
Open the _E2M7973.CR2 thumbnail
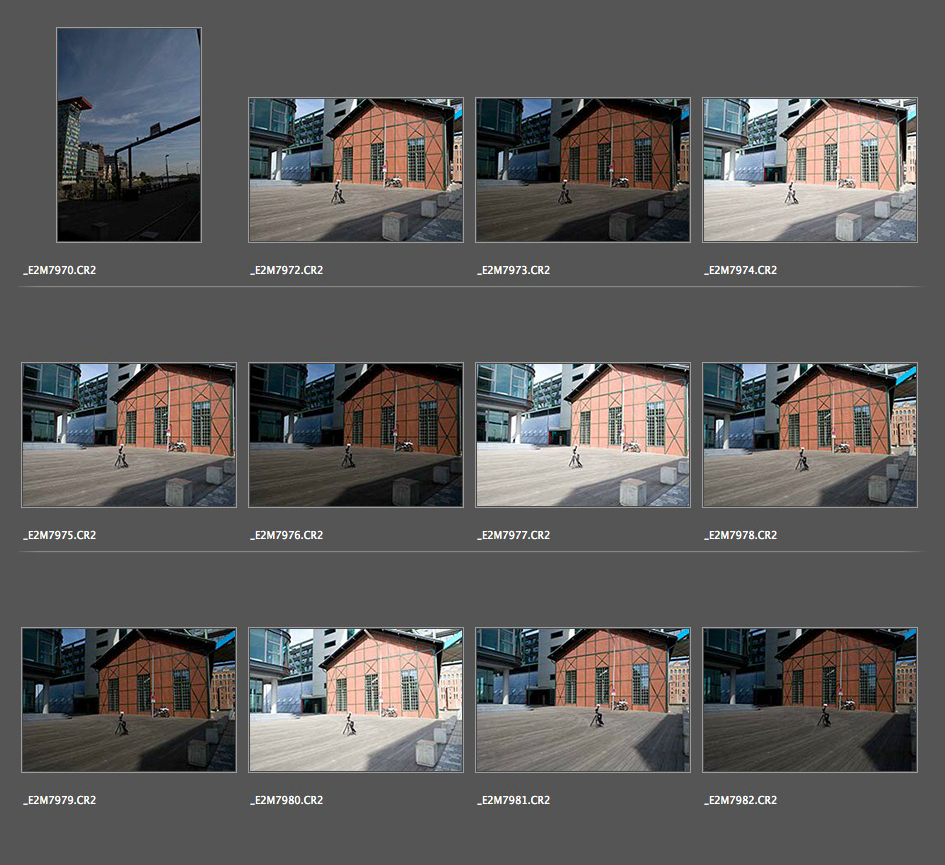(x=582, y=170)
